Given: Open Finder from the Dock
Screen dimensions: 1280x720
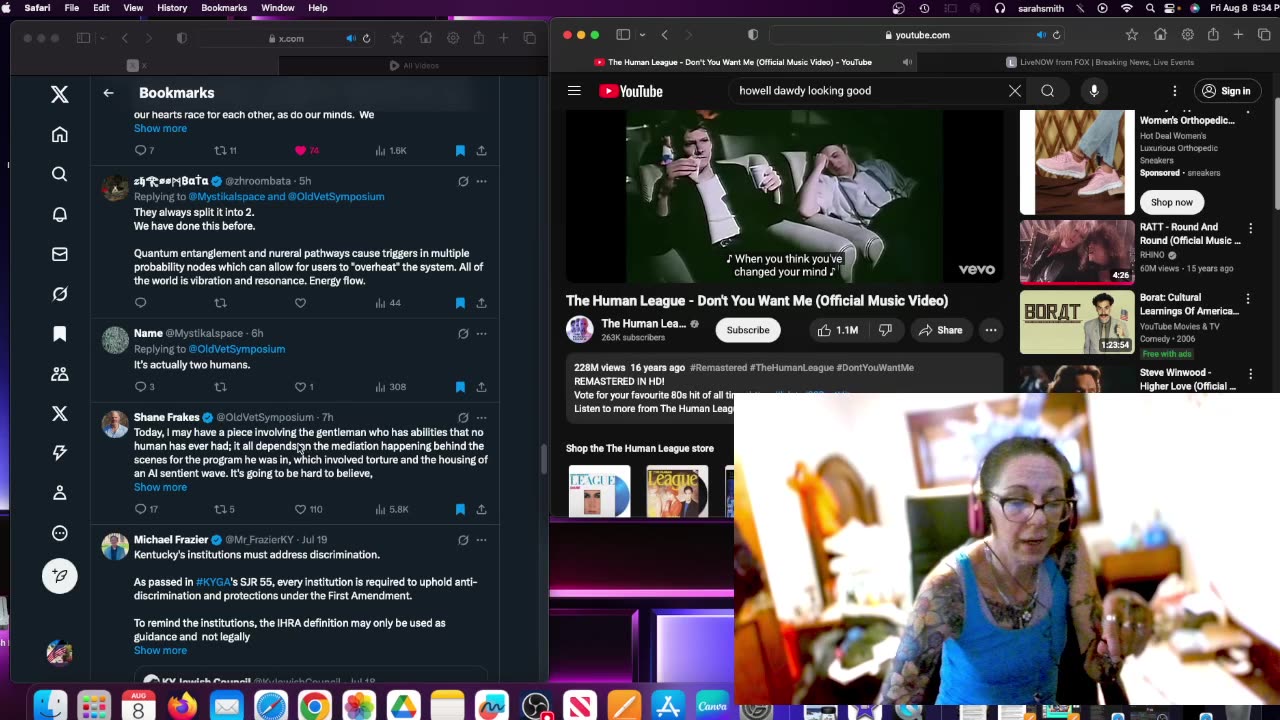Looking at the screenshot, I should [50, 706].
